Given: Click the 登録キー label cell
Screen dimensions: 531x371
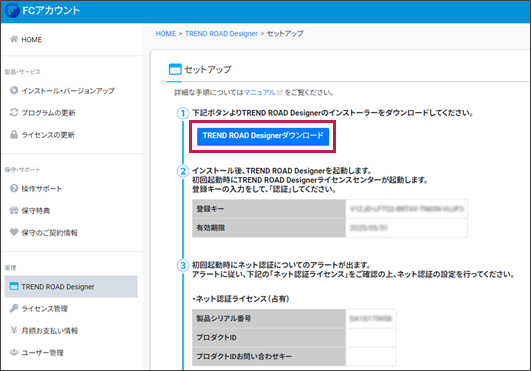Looking at the screenshot, I should [269, 209].
